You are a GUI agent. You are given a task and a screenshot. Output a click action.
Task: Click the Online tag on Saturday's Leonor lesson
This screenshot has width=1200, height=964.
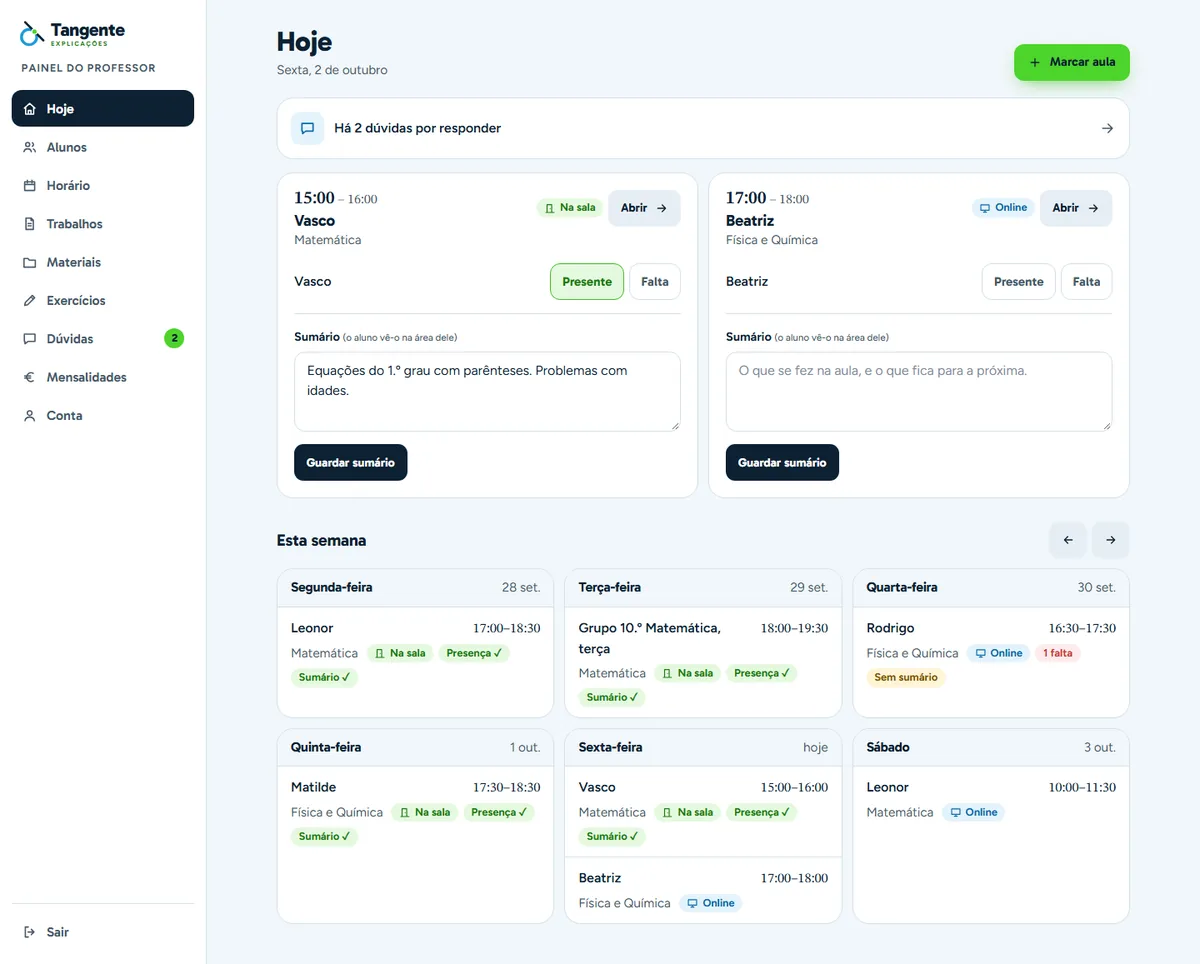click(973, 812)
